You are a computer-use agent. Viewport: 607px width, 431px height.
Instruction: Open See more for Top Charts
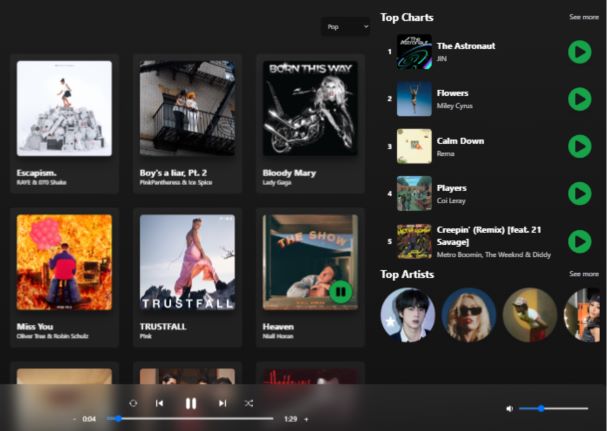[x=584, y=17]
